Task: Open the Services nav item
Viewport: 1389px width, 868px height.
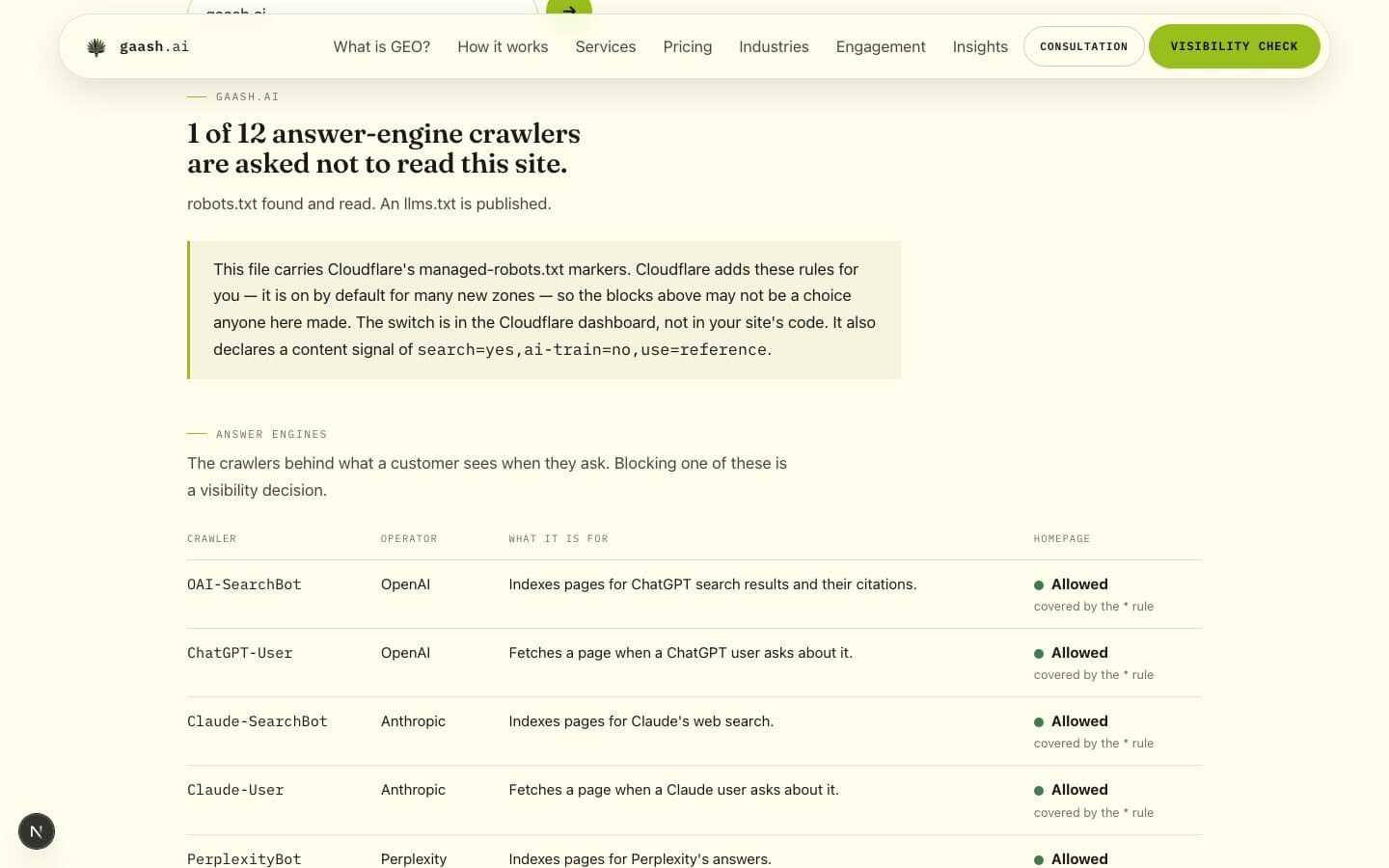Action: click(x=606, y=46)
